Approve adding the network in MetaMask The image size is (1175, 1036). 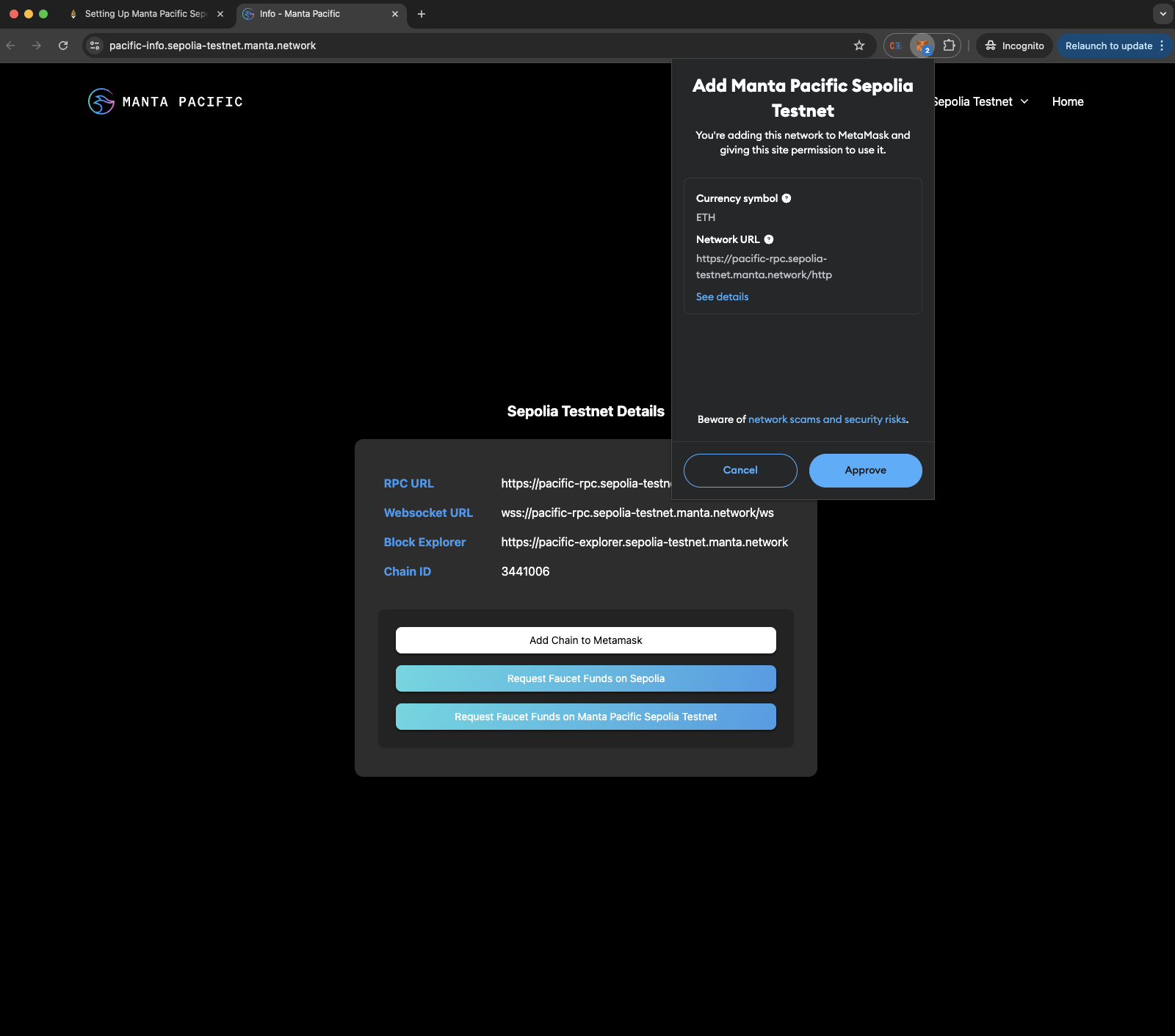865,470
